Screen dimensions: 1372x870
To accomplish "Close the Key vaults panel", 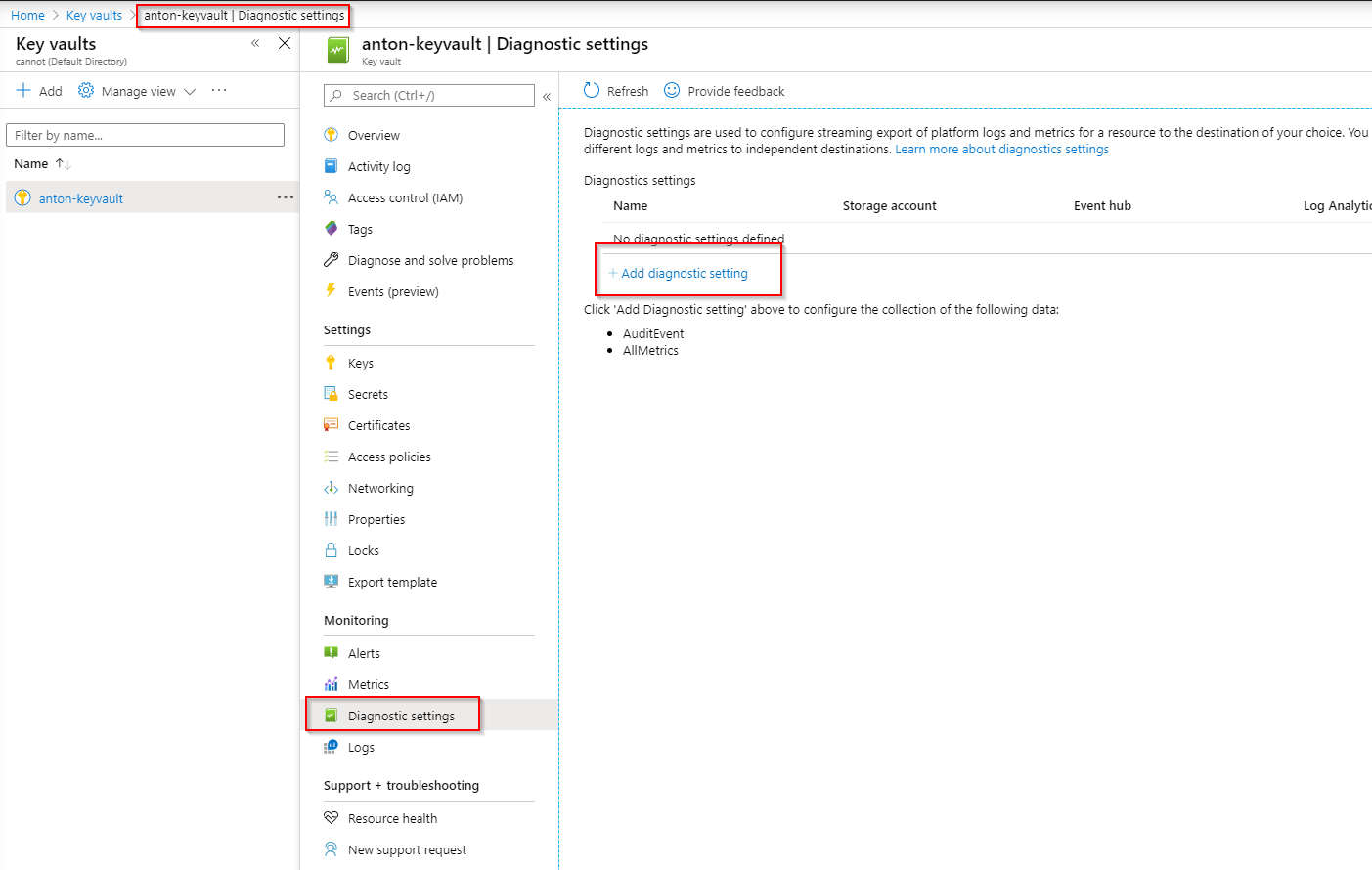I will 285,43.
